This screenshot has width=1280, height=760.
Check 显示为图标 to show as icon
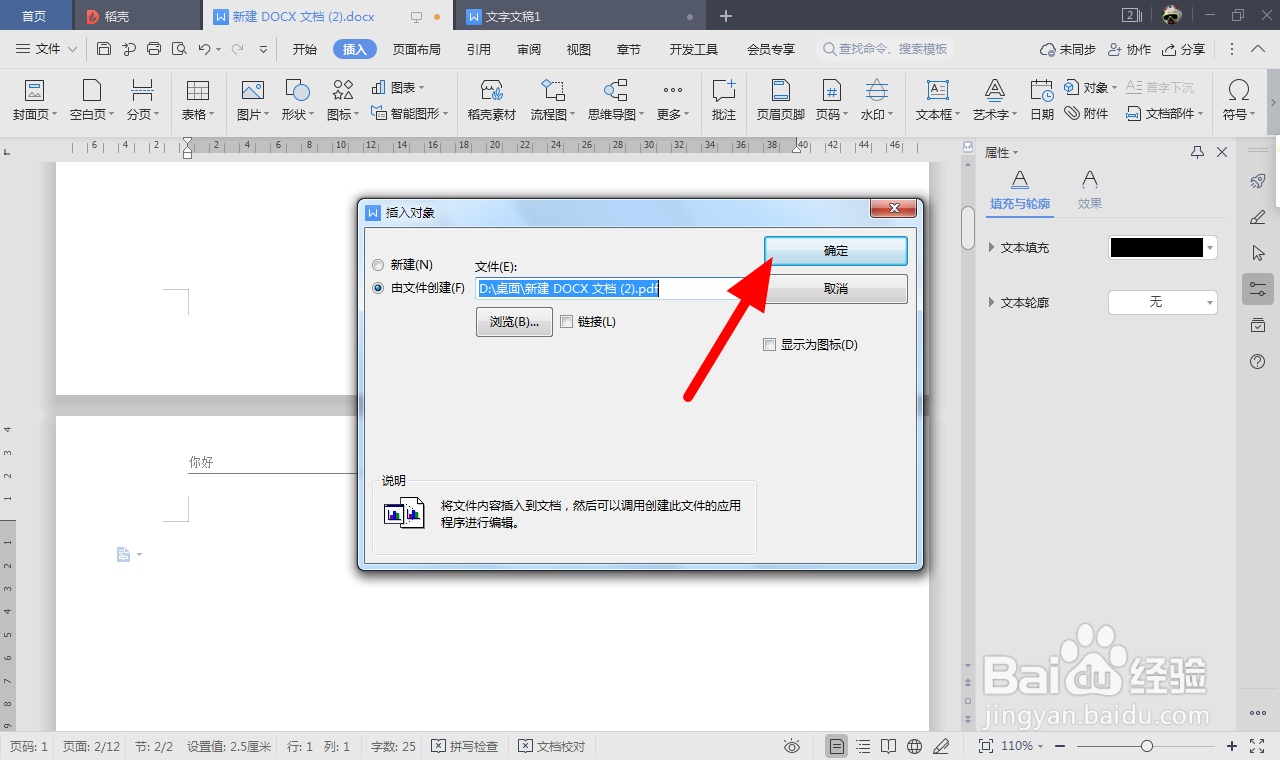pyautogui.click(x=770, y=344)
